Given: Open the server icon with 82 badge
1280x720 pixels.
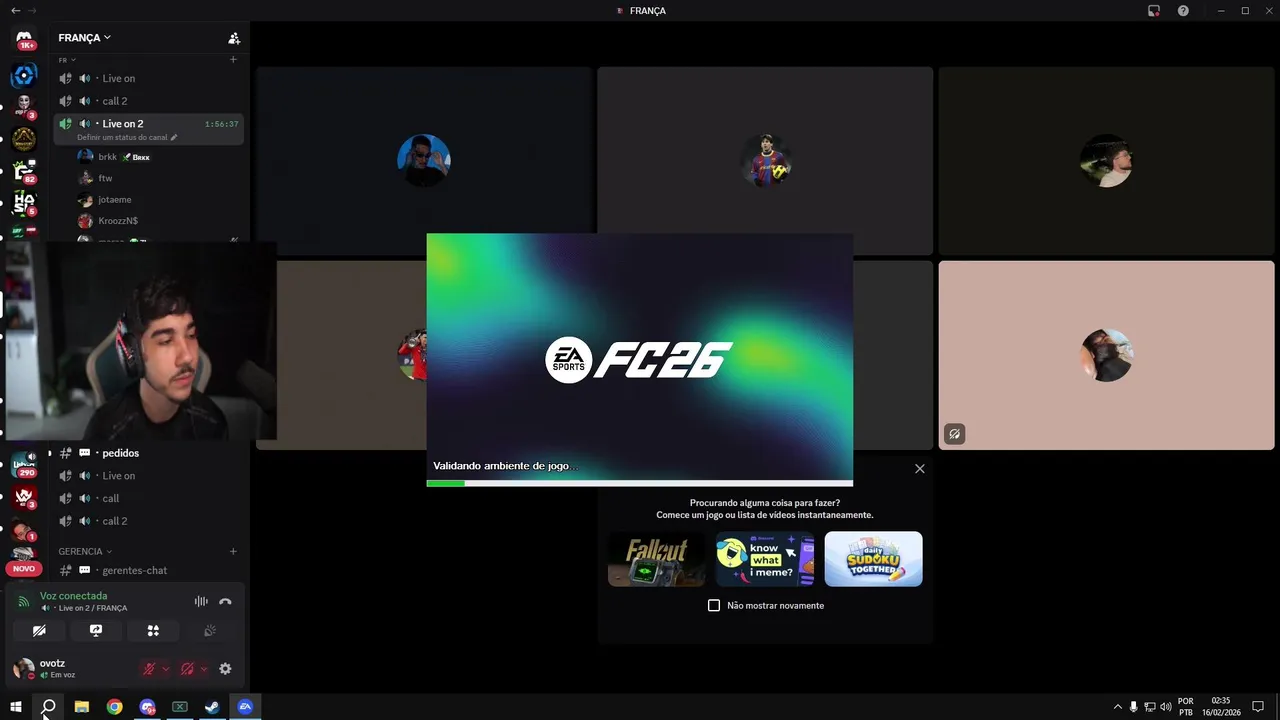Looking at the screenshot, I should (24, 171).
